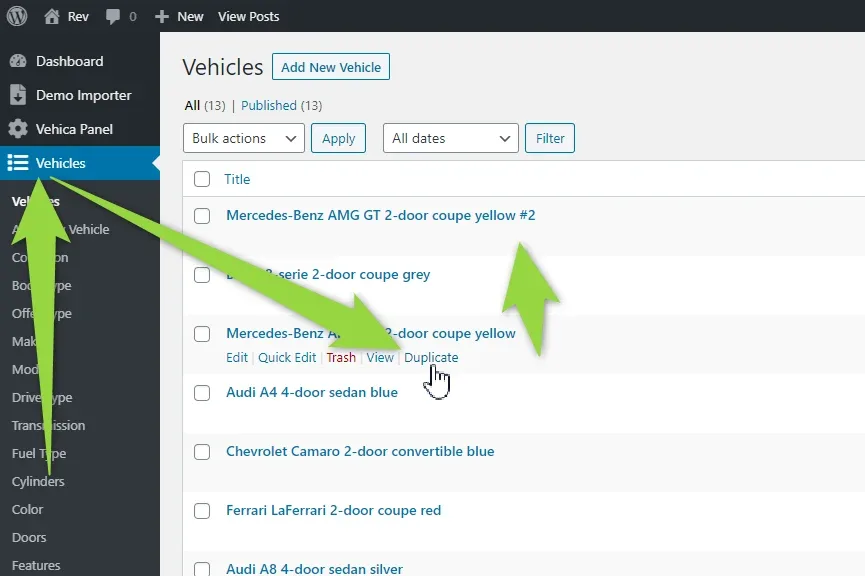Open the Transmission submenu item

tap(49, 425)
